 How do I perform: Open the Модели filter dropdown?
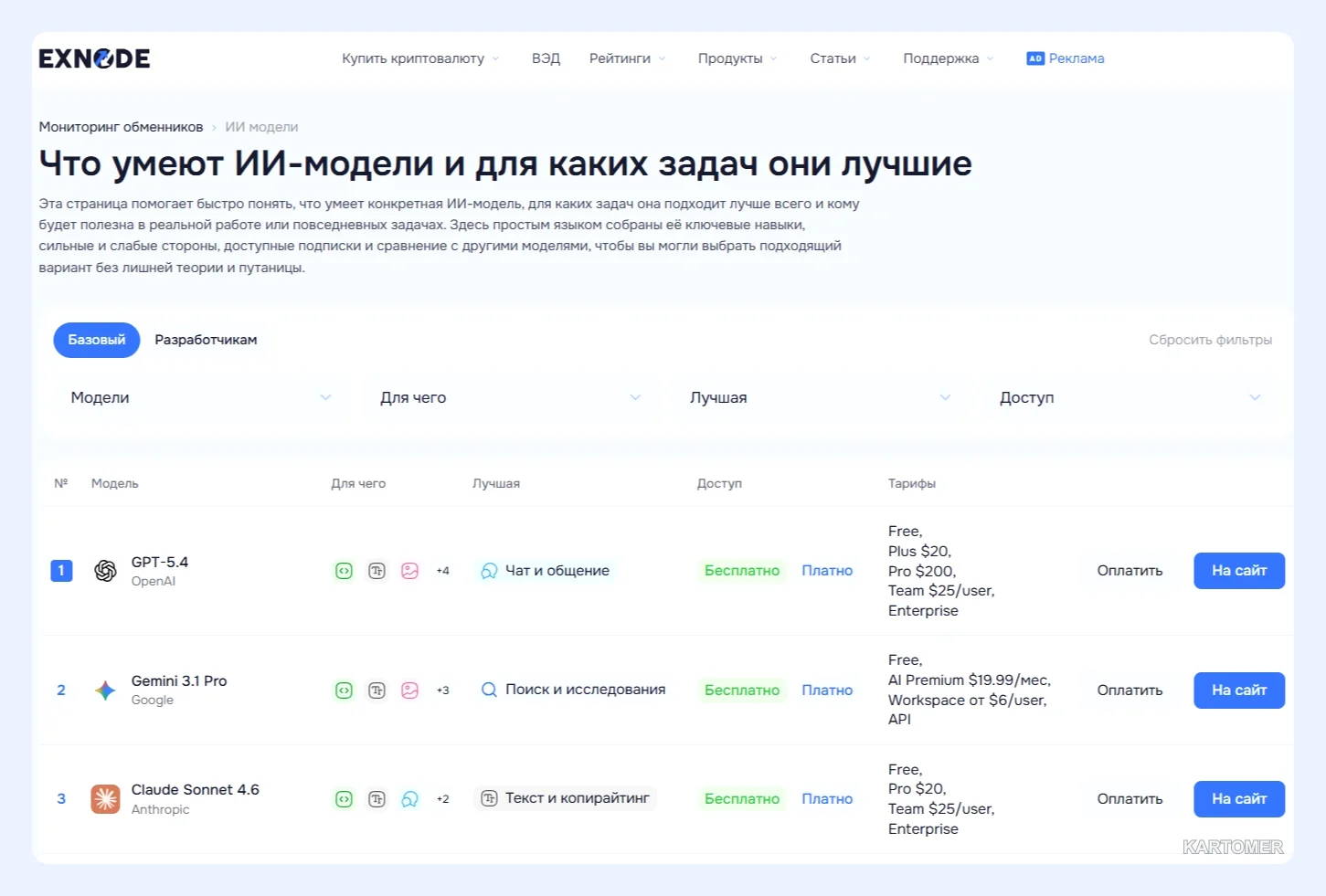201,397
